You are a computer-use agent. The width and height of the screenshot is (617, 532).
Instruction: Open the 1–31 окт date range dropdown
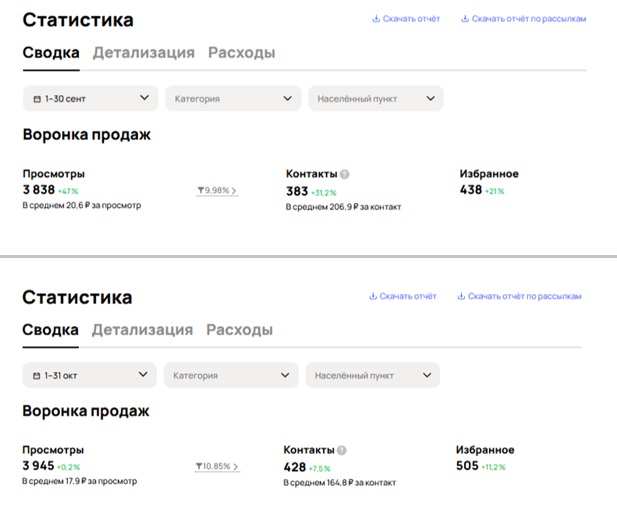[89, 375]
